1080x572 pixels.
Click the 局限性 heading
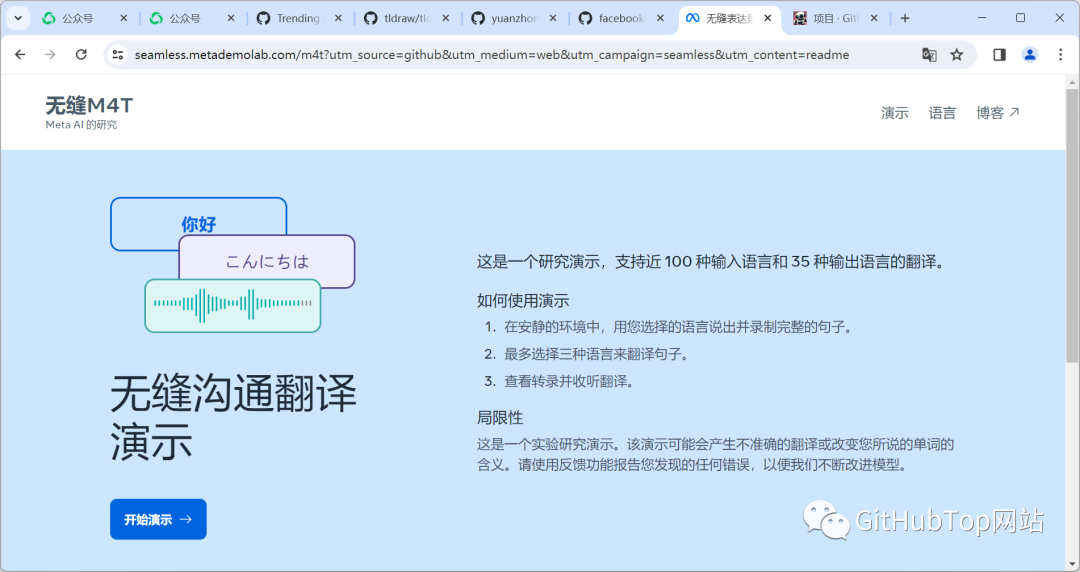pos(500,418)
